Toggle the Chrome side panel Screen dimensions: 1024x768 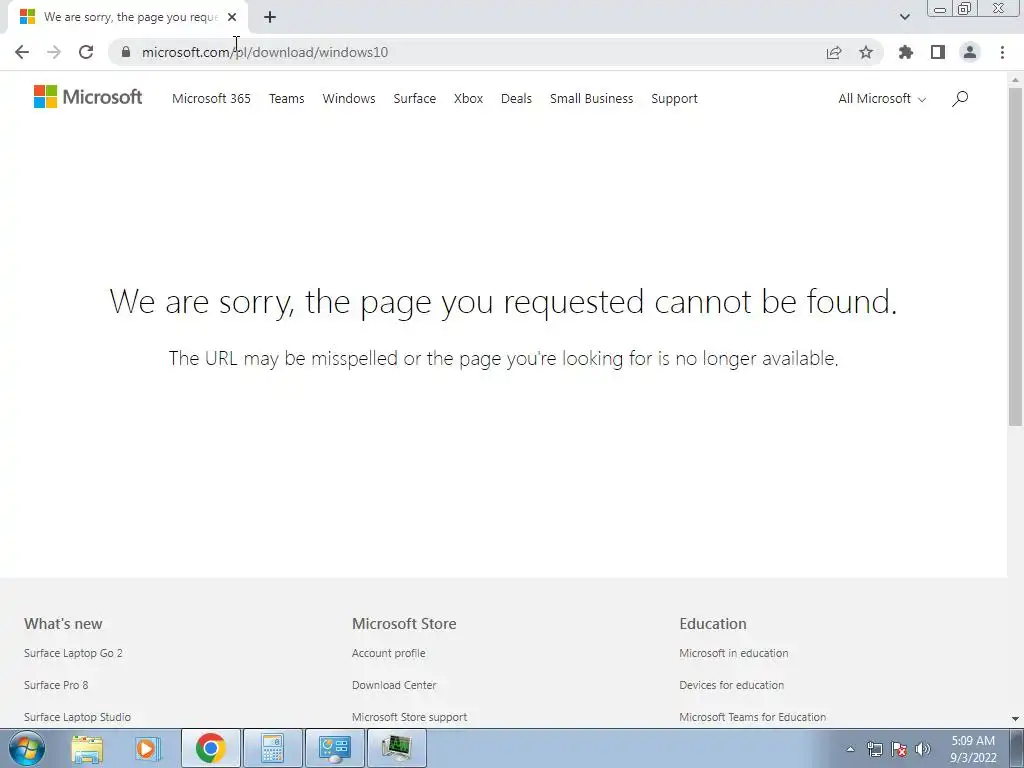click(x=938, y=52)
